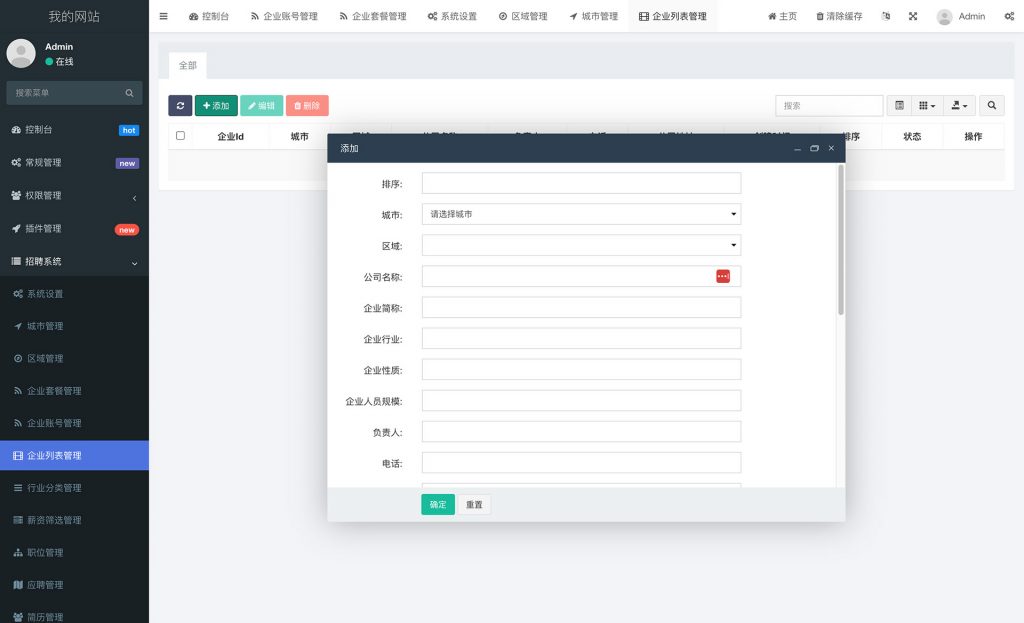Image resolution: width=1024 pixels, height=623 pixels.
Task: Open the 区域 dropdown in the dialog
Action: coord(580,244)
